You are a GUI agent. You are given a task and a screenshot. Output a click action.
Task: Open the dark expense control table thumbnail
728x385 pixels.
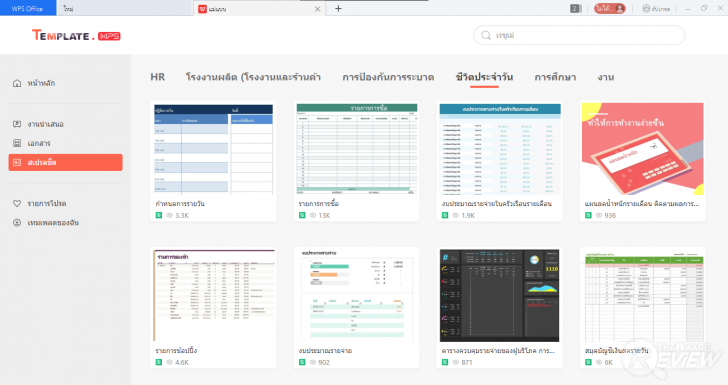coord(500,295)
